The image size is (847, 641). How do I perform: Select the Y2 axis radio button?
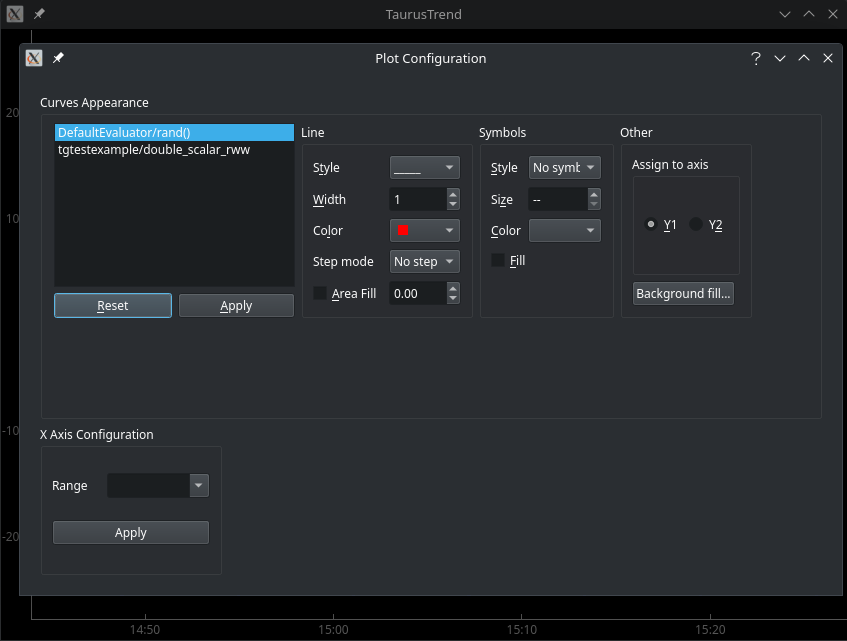696,225
